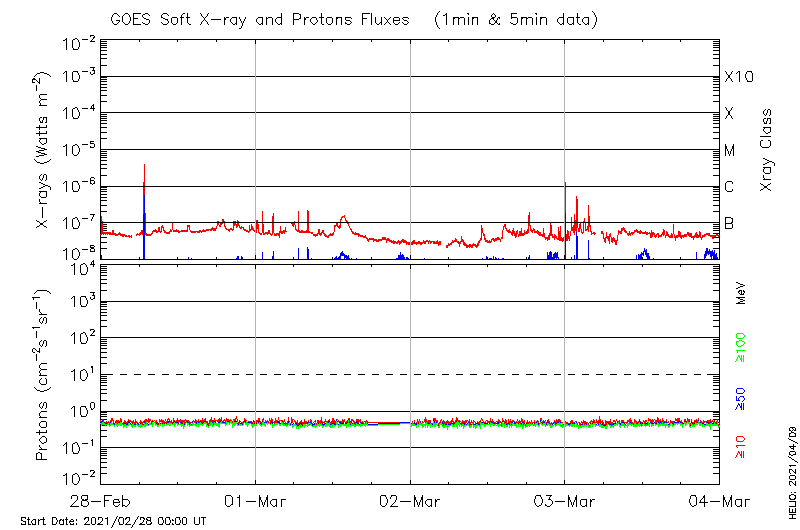Click the 02-Mar date tick label
Screen dimensions: 800x530
point(411,501)
